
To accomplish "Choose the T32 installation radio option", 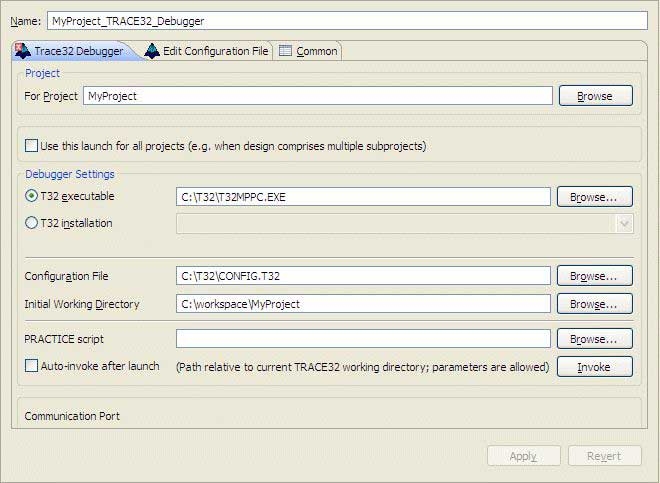I will click(x=31, y=223).
